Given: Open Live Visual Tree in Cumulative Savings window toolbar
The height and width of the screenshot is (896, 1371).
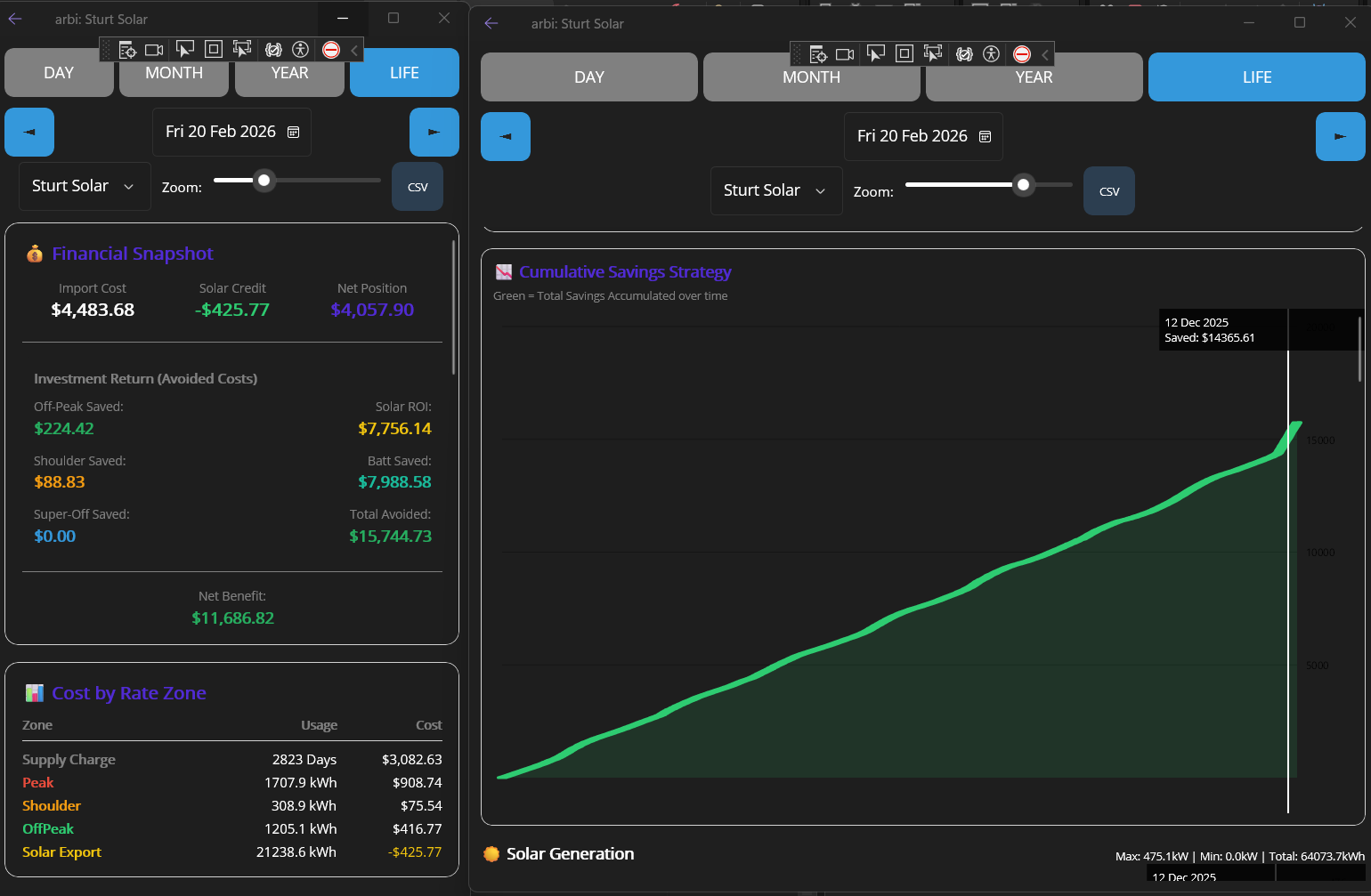Looking at the screenshot, I should 818,54.
